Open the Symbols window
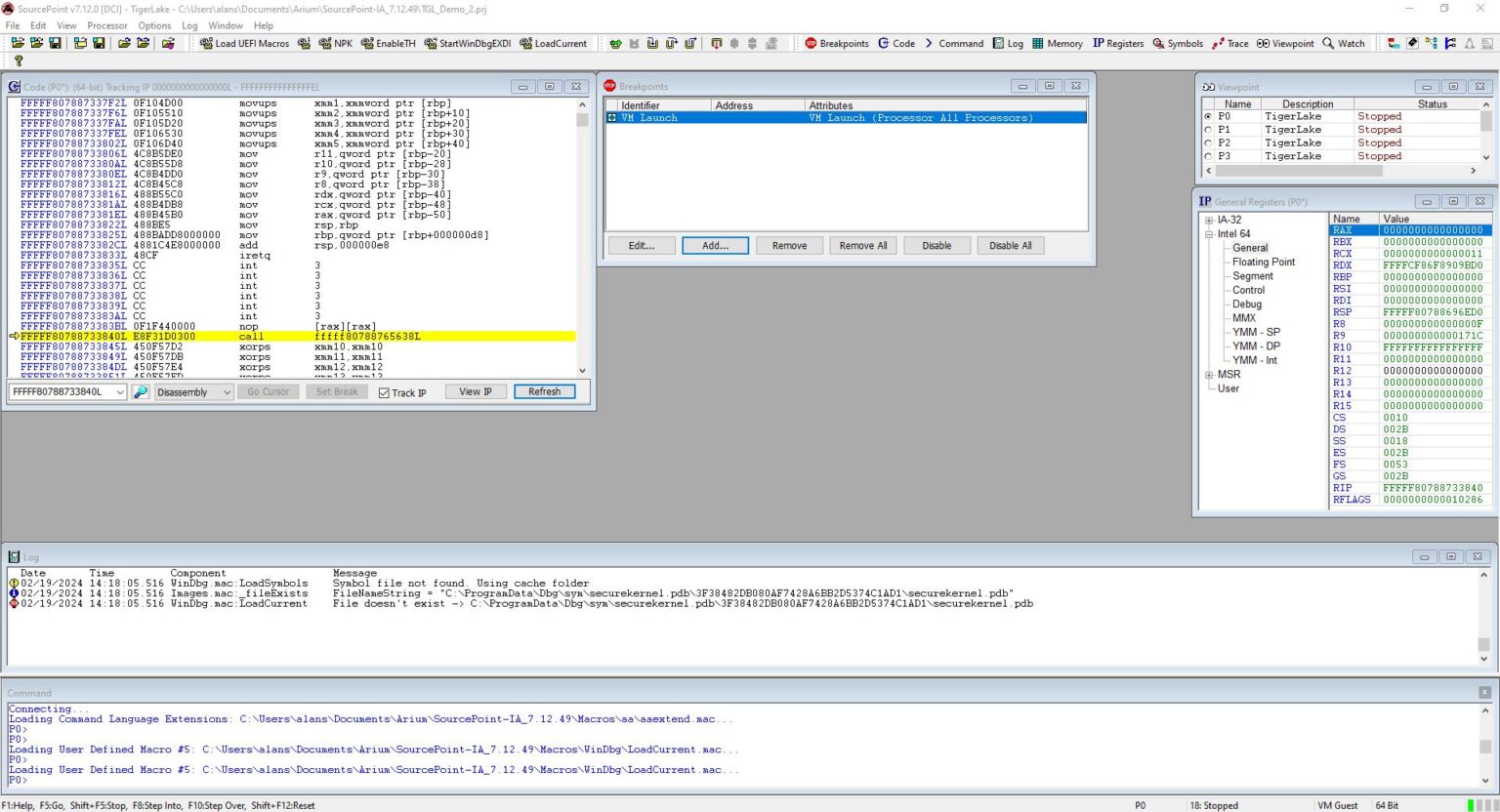Screen dimensions: 1500x812 [1177, 43]
